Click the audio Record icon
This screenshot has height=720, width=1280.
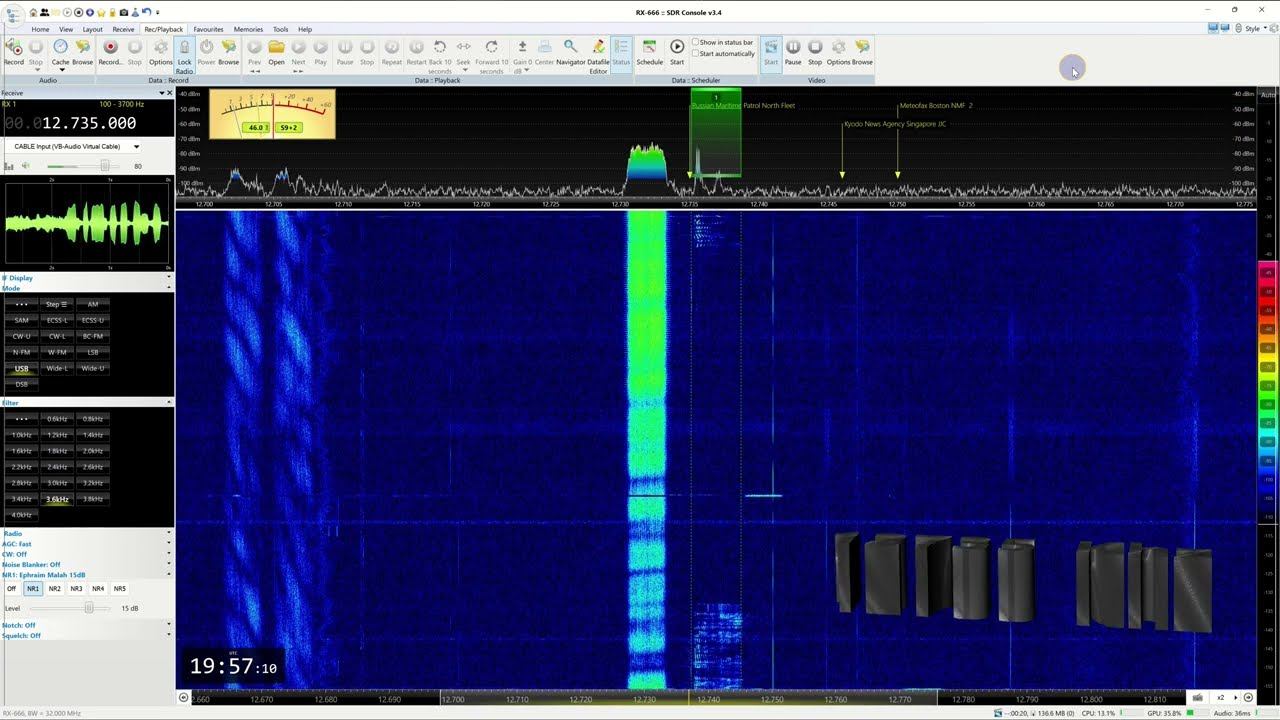(14, 47)
